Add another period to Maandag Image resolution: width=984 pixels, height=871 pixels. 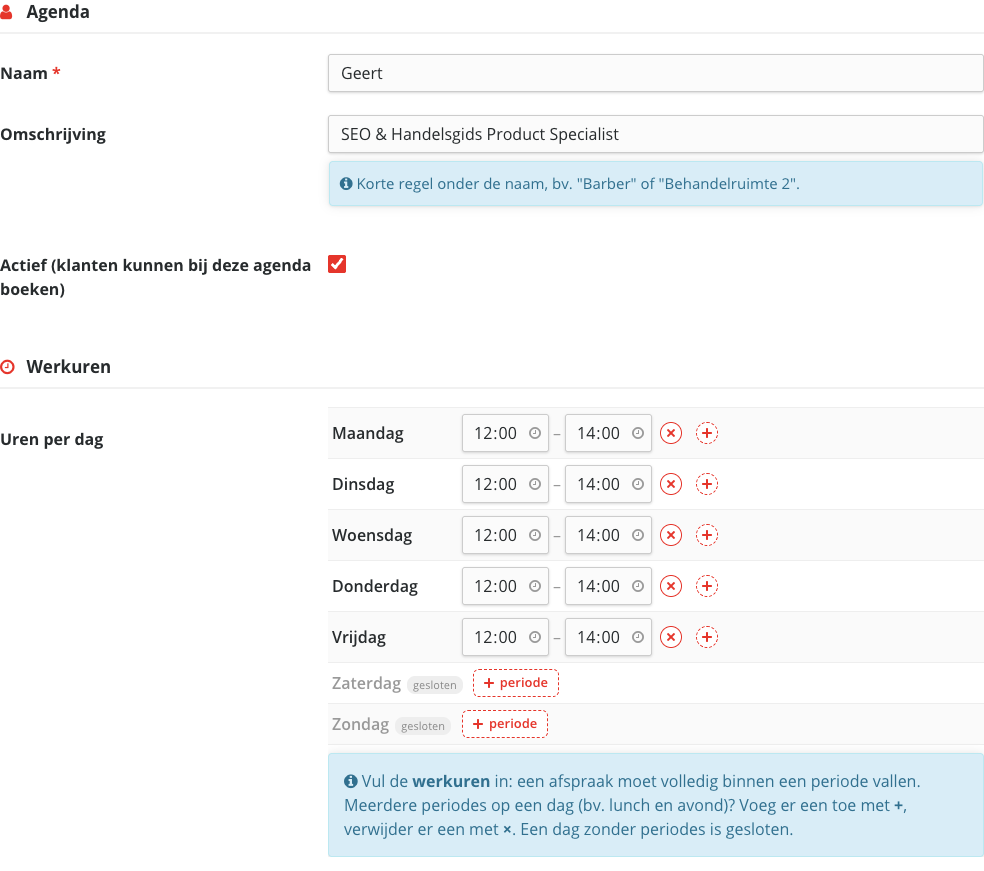[x=707, y=433]
